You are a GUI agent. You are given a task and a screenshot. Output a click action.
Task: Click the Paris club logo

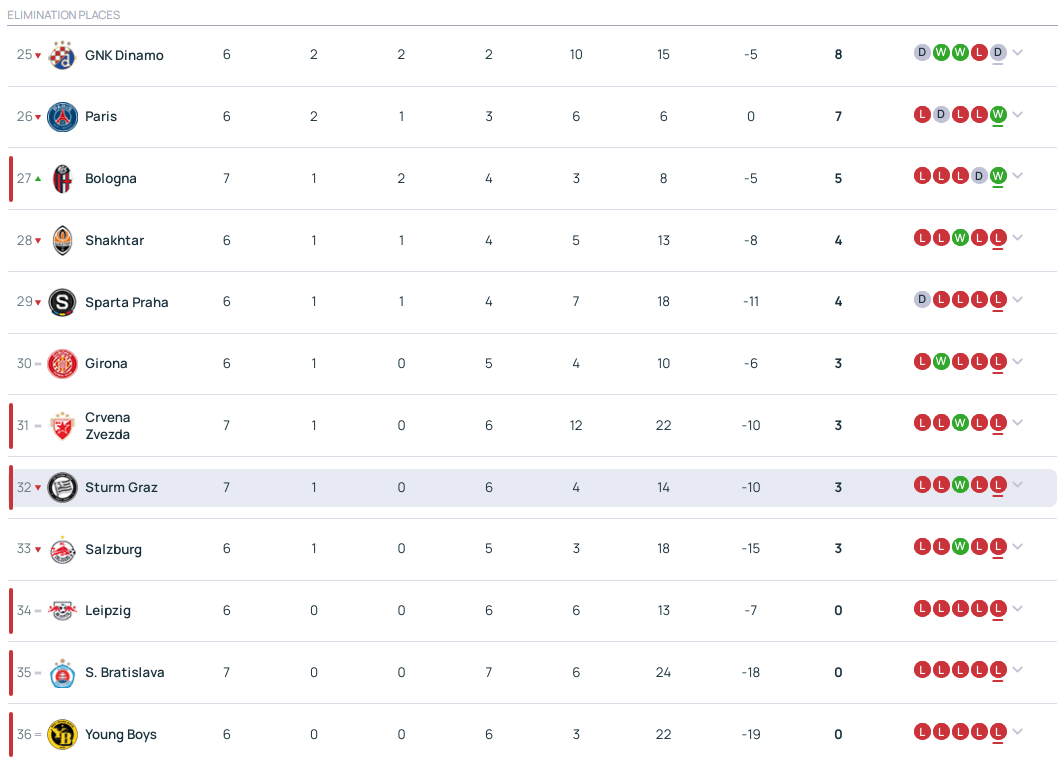(62, 117)
